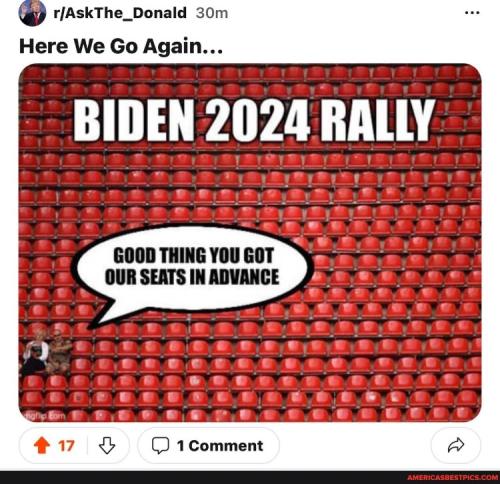Click the white speech bubble in meme
The width and height of the screenshot is (500, 484).
coord(192,272)
